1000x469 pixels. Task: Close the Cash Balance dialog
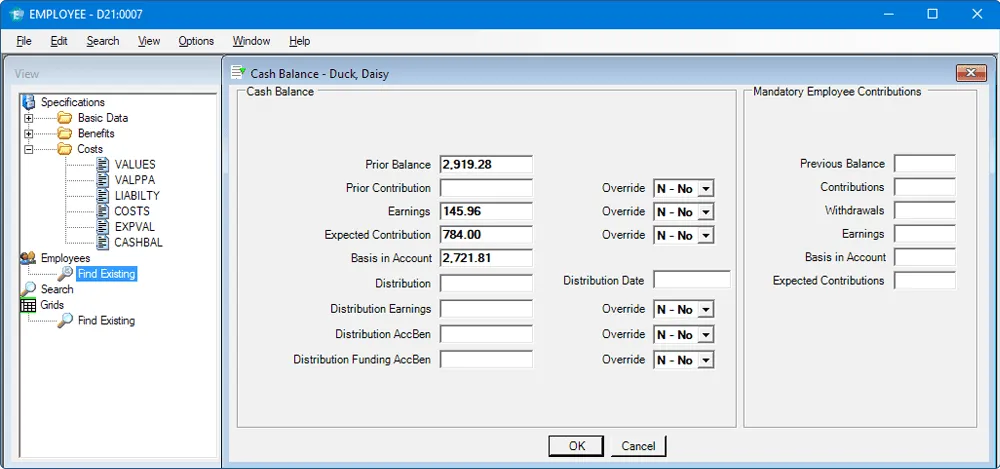point(971,73)
